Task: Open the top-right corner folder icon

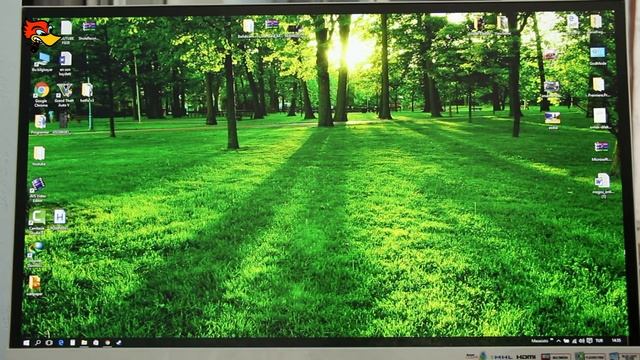Action: coord(596,22)
